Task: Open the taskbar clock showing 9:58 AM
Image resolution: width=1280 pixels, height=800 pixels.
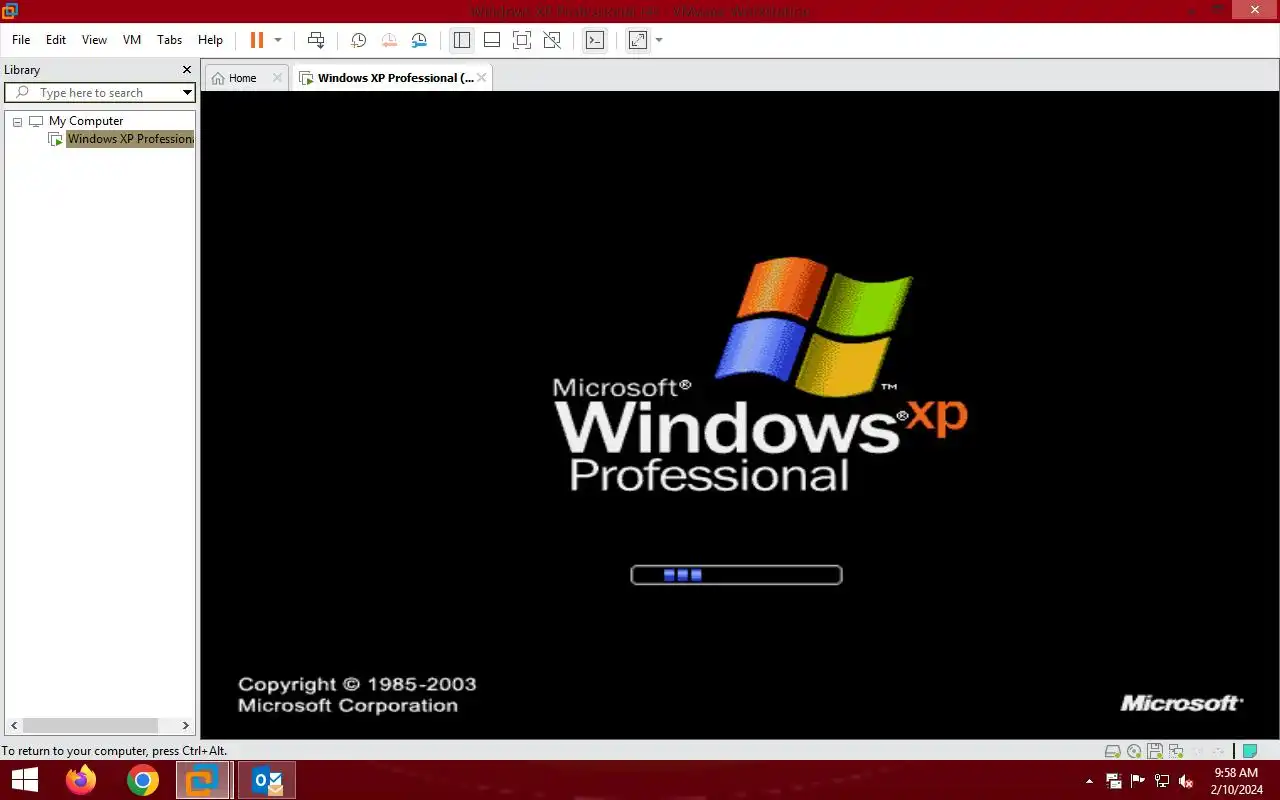Action: (1236, 781)
